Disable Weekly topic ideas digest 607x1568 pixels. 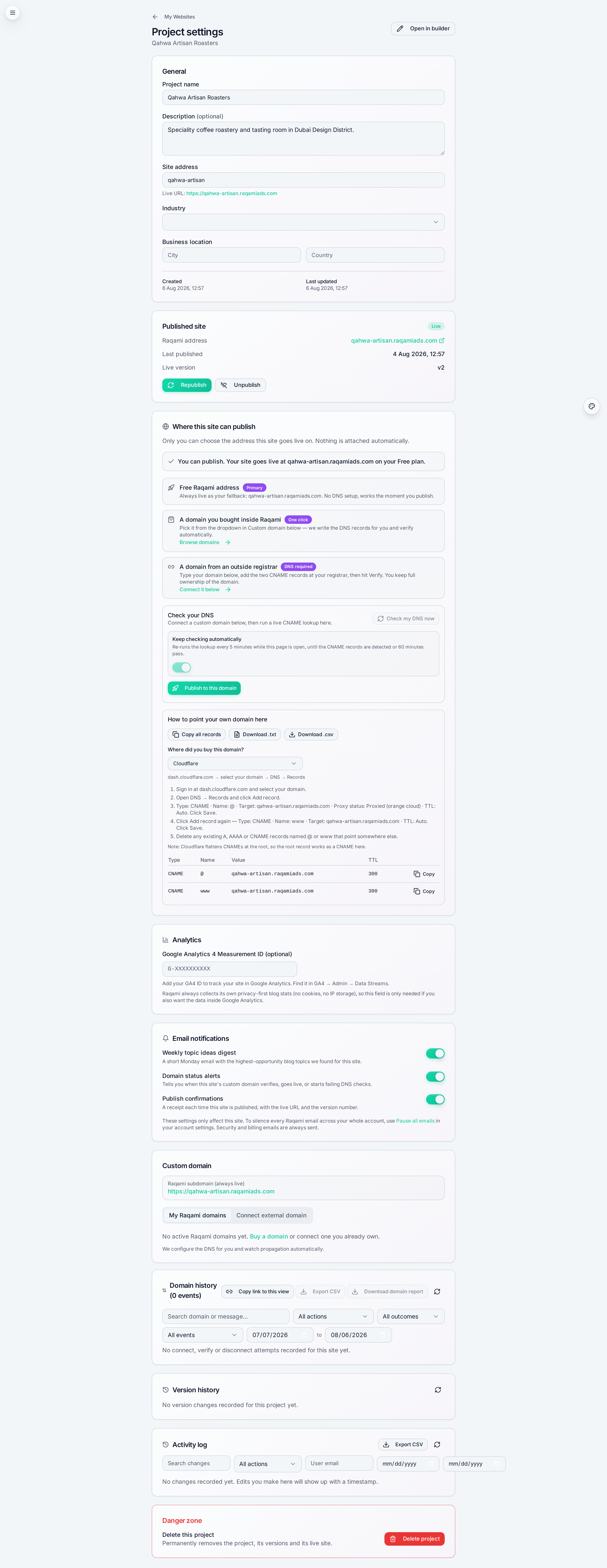[x=435, y=1053]
